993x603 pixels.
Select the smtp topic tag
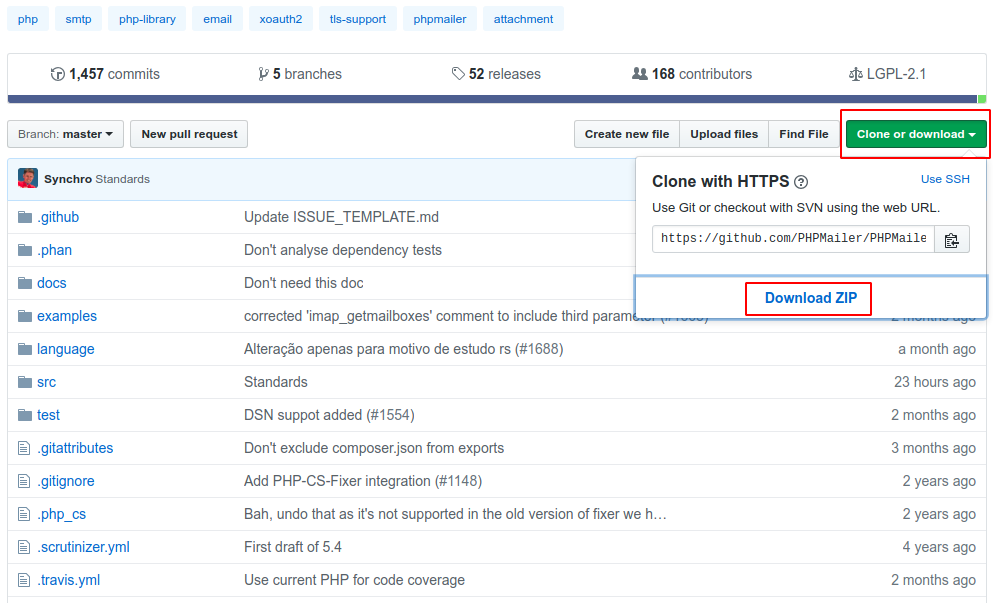[x=79, y=19]
